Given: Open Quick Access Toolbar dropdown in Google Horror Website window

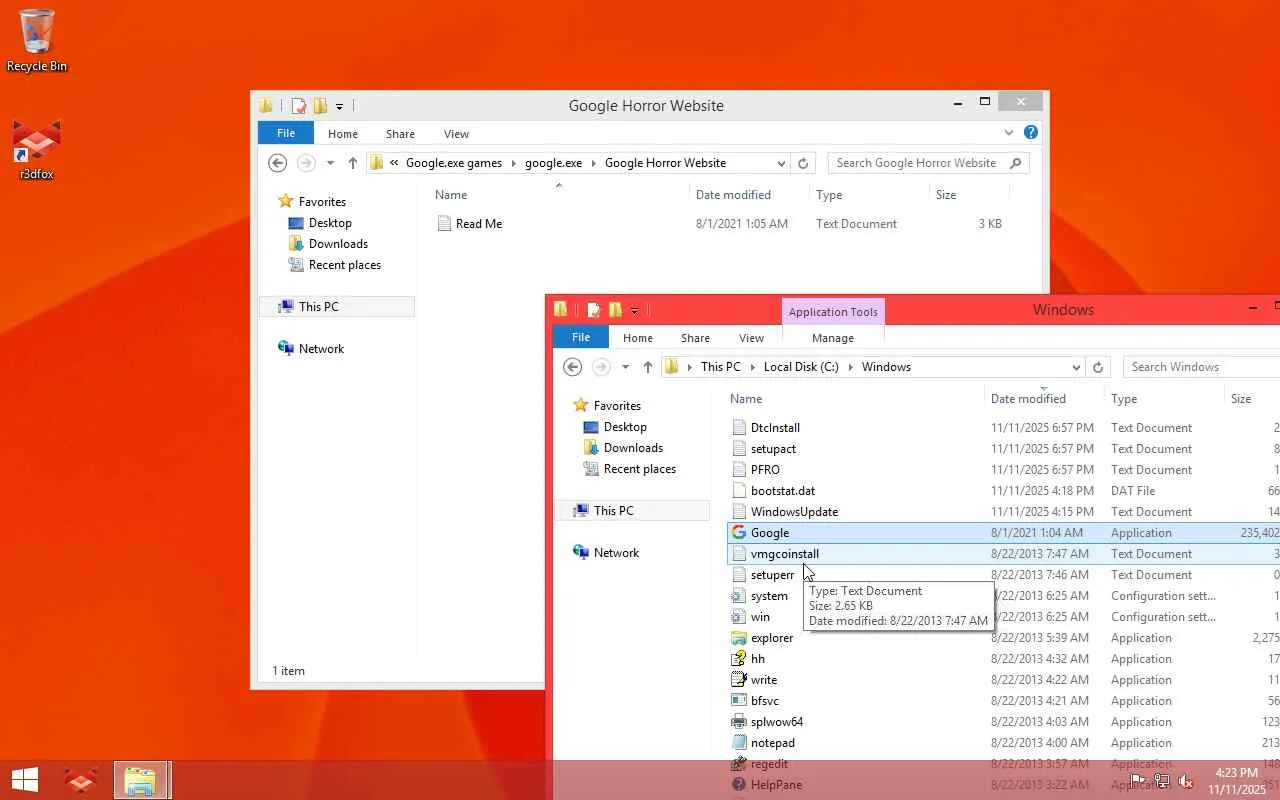Looking at the screenshot, I should (x=340, y=106).
